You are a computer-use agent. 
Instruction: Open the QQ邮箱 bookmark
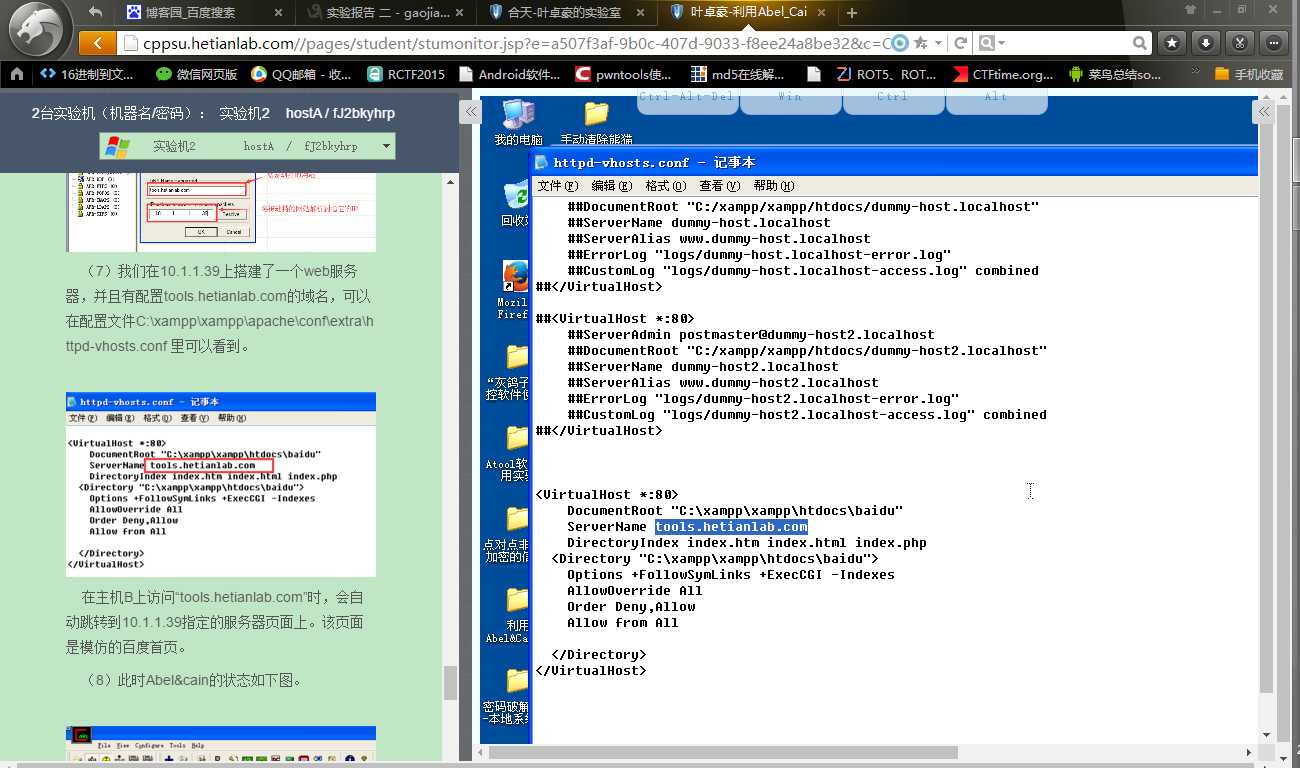[301, 74]
